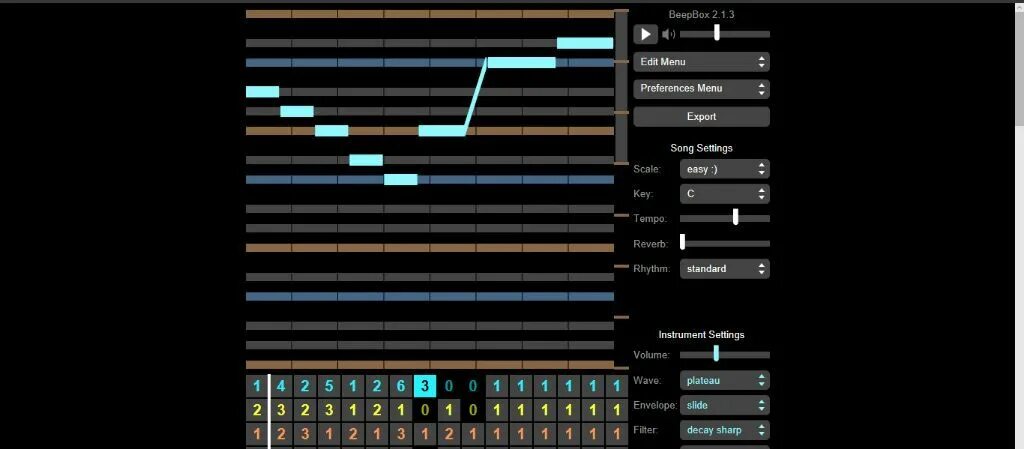1024x449 pixels.
Task: Select the cyan pattern cell numbered 6
Action: coord(401,386)
